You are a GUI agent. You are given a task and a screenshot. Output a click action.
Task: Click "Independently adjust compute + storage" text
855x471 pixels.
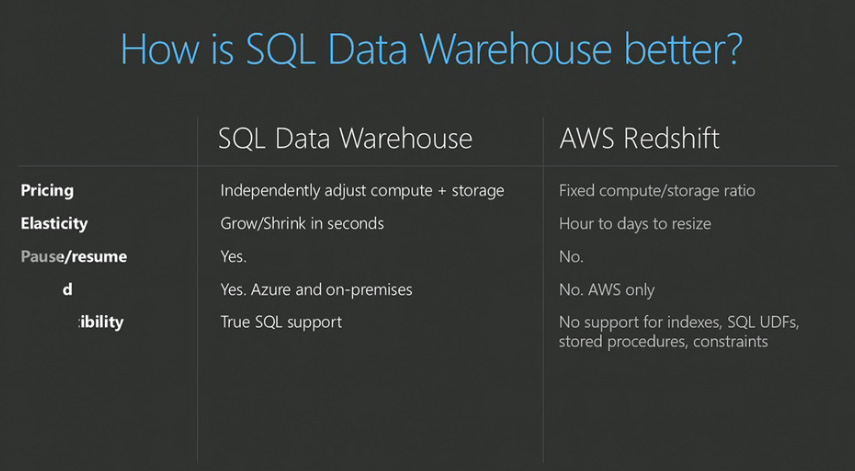(362, 190)
